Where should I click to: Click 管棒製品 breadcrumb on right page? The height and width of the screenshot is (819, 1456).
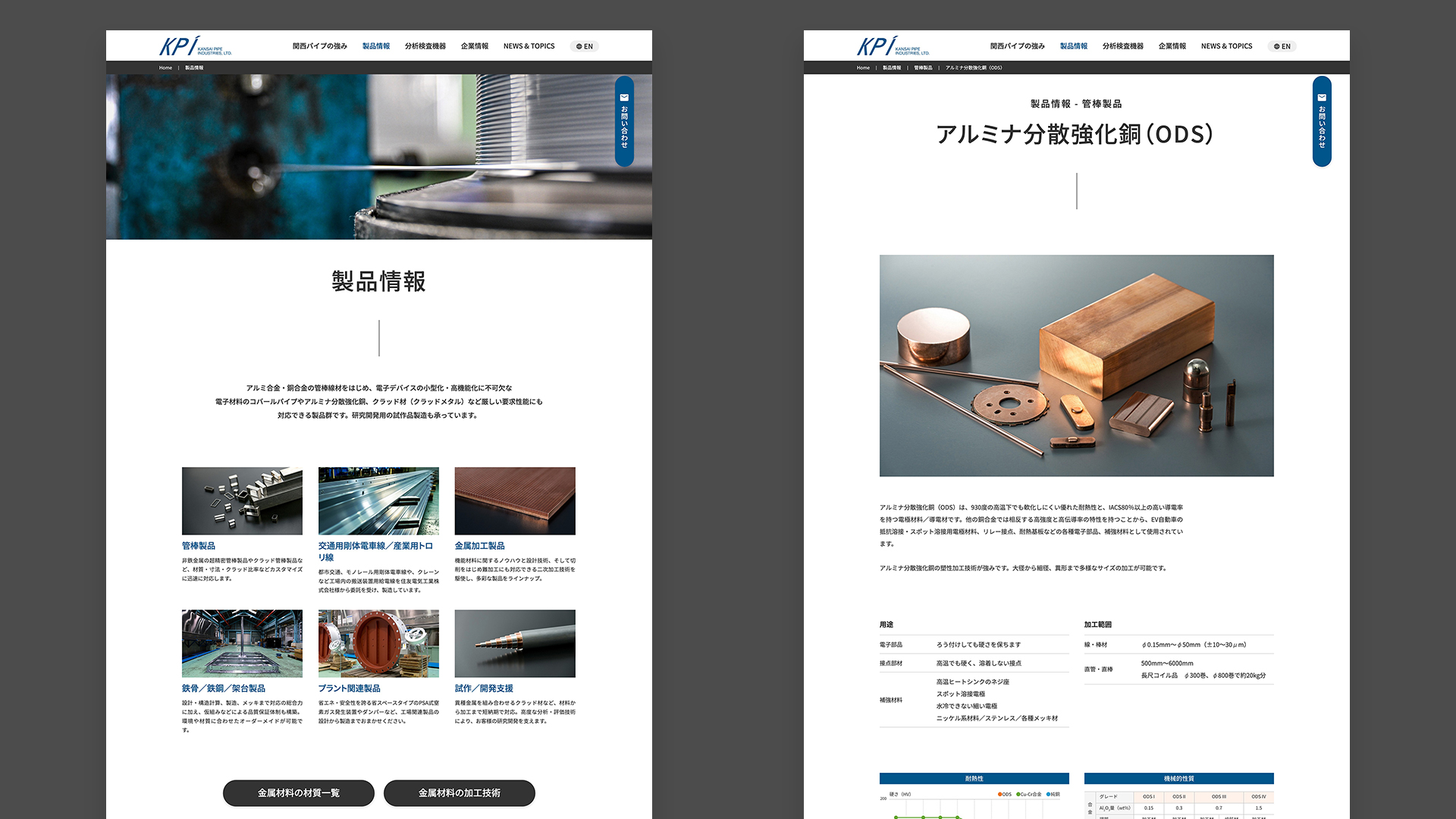point(923,67)
